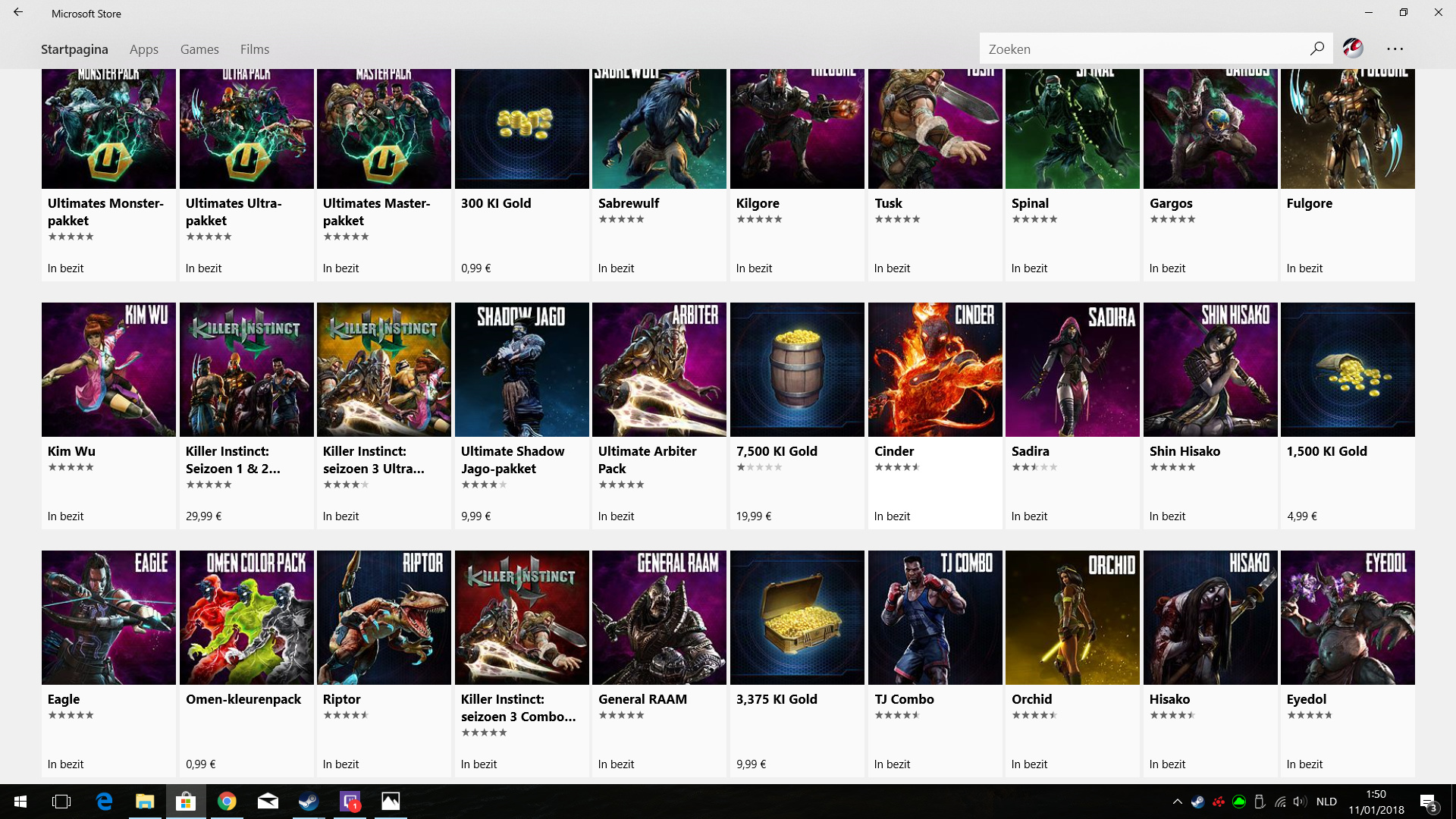Click the 19,99 € price text
Screen dimensions: 1456x819
[754, 516]
